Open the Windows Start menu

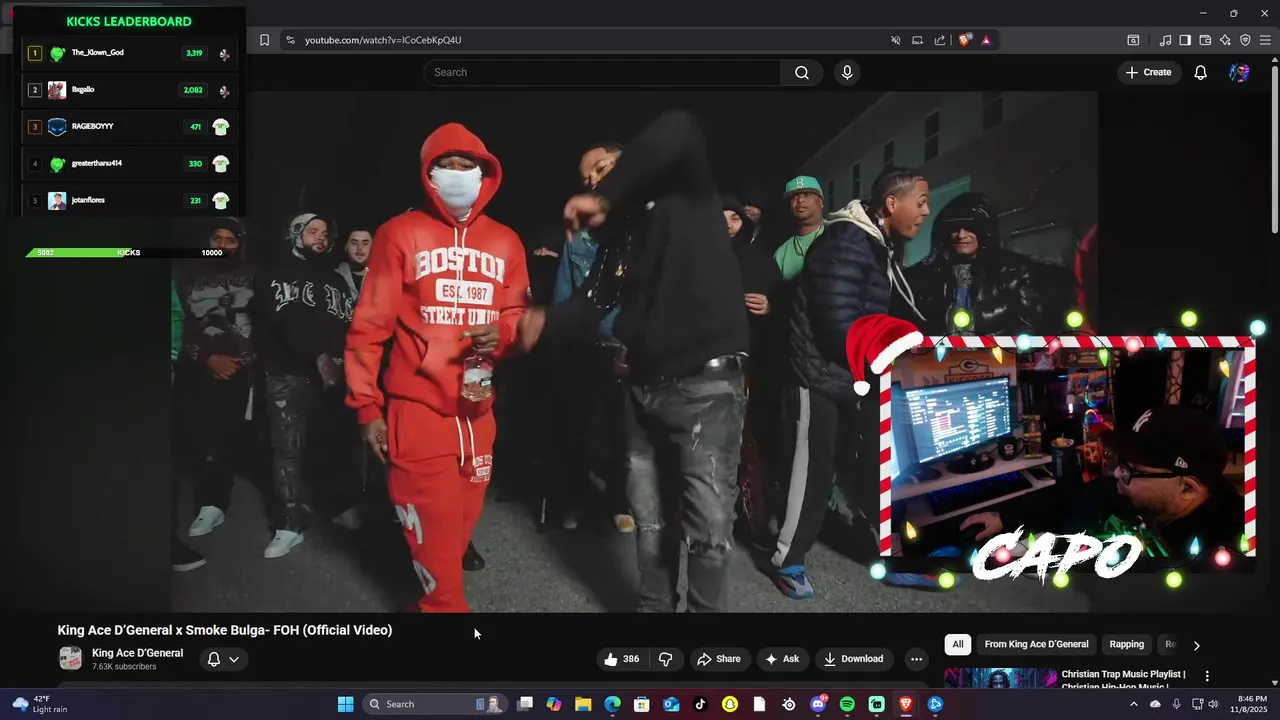[x=345, y=704]
